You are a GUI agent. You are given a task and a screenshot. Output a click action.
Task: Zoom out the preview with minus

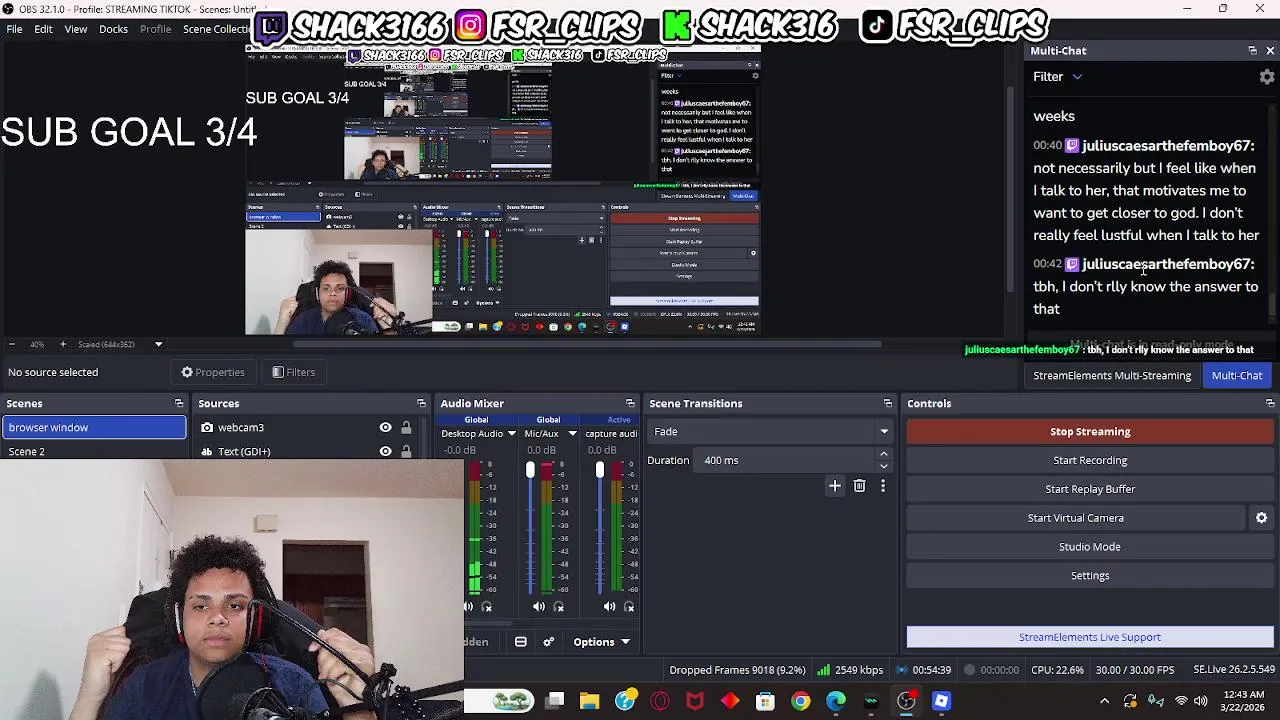[x=12, y=344]
